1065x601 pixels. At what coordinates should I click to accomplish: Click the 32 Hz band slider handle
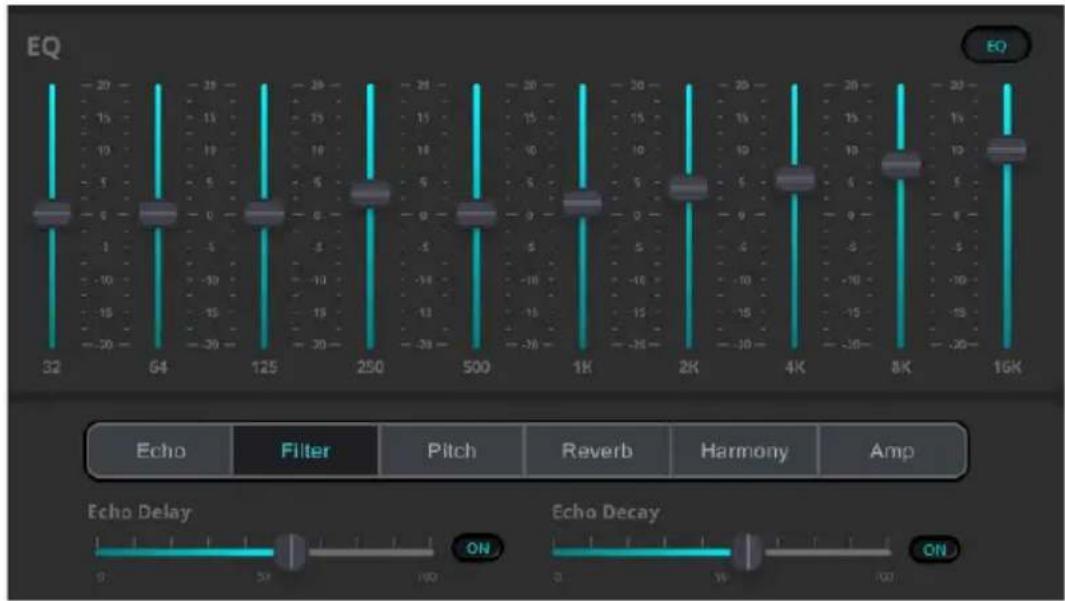pyautogui.click(x=52, y=214)
